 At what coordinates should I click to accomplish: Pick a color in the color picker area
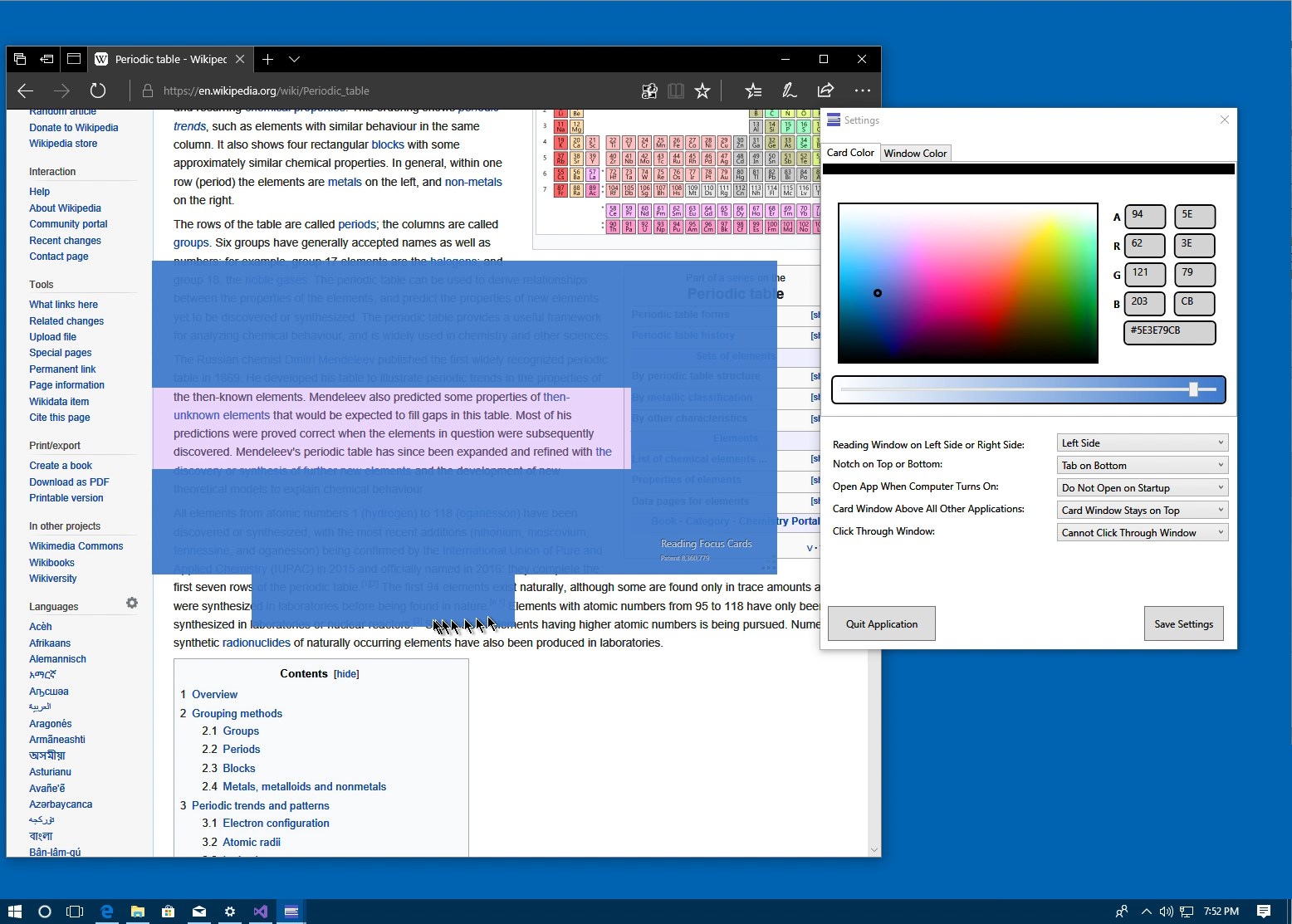968,283
